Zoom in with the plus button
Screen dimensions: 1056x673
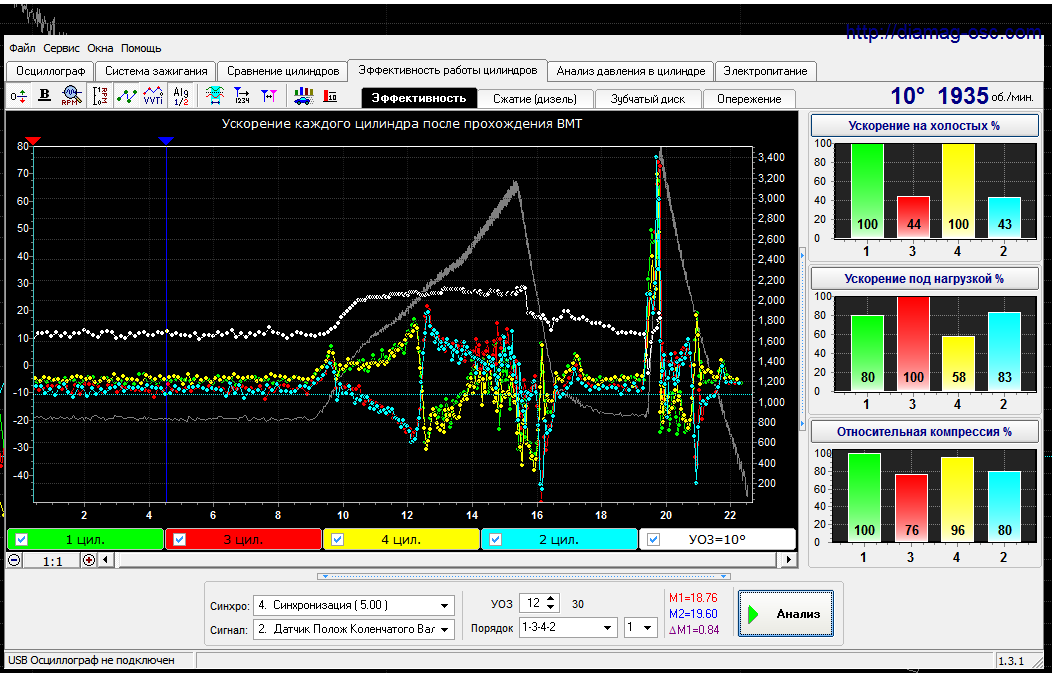(89, 560)
